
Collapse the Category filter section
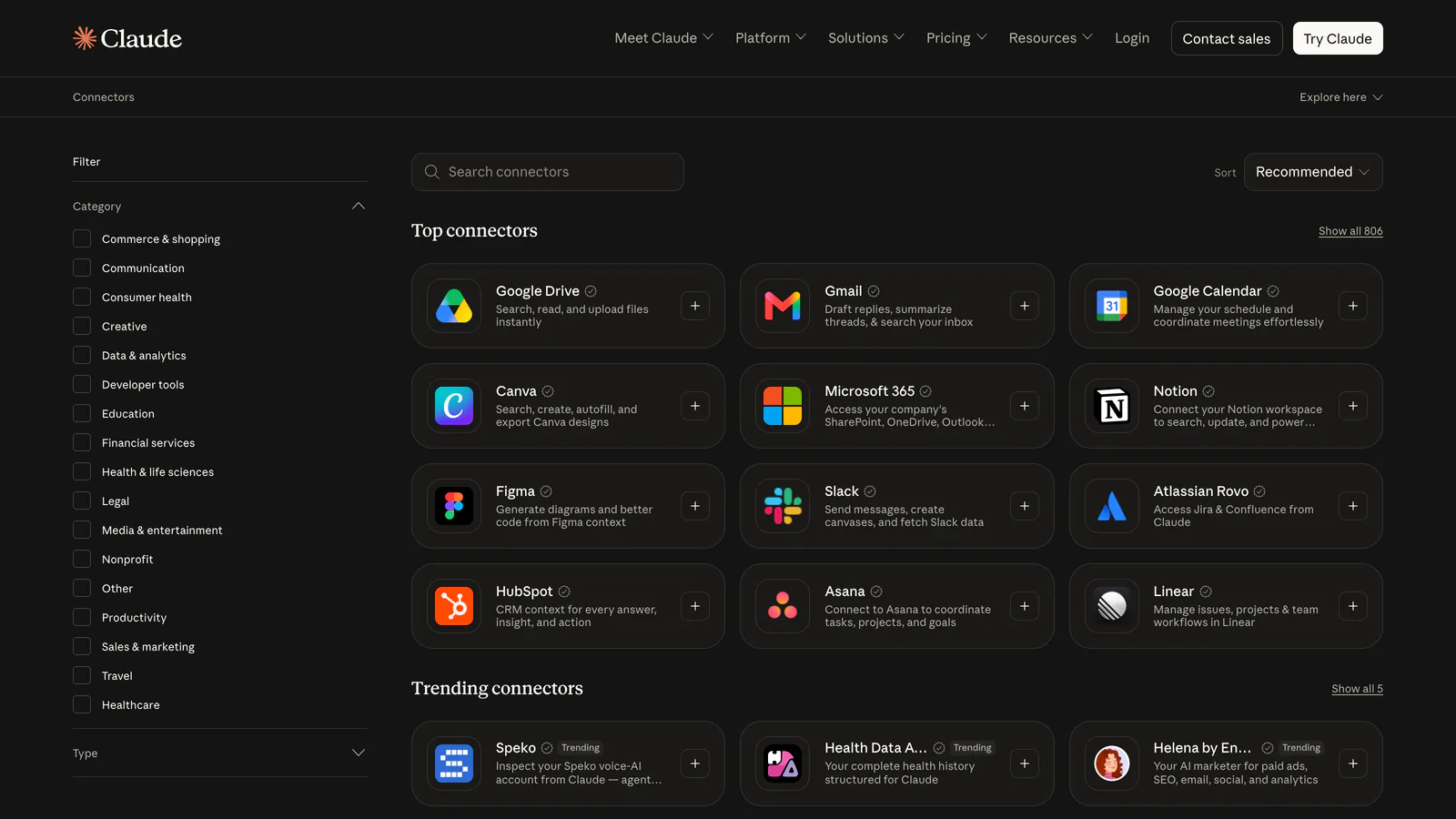(359, 207)
